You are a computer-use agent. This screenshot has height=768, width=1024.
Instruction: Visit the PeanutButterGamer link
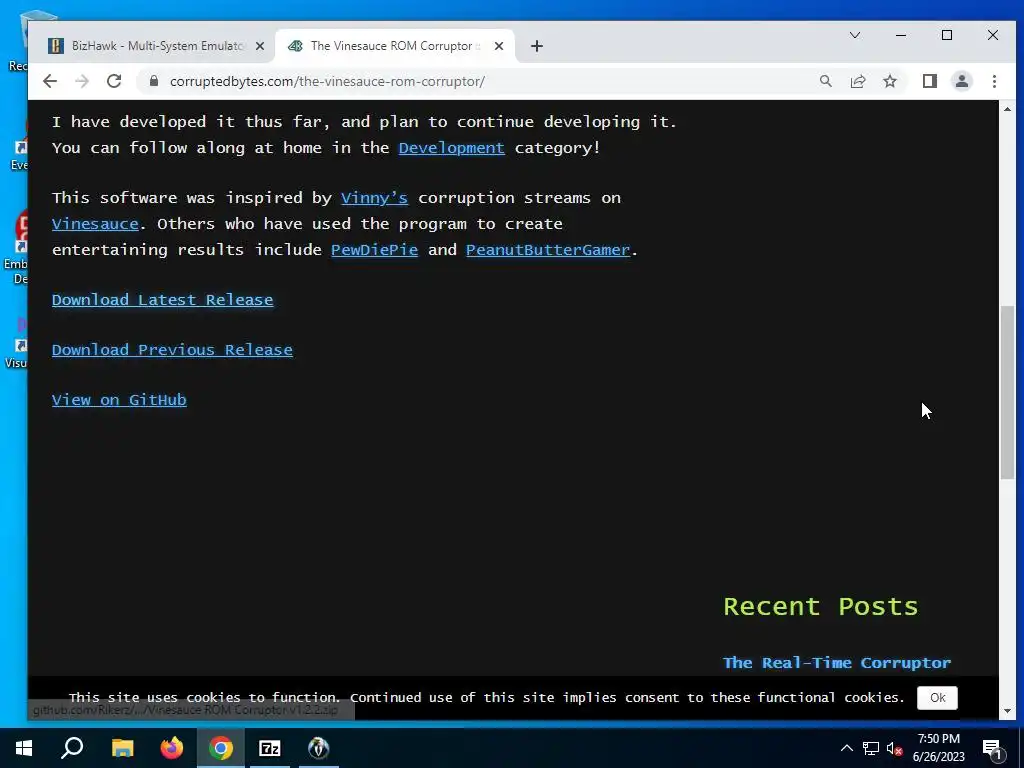pos(548,250)
